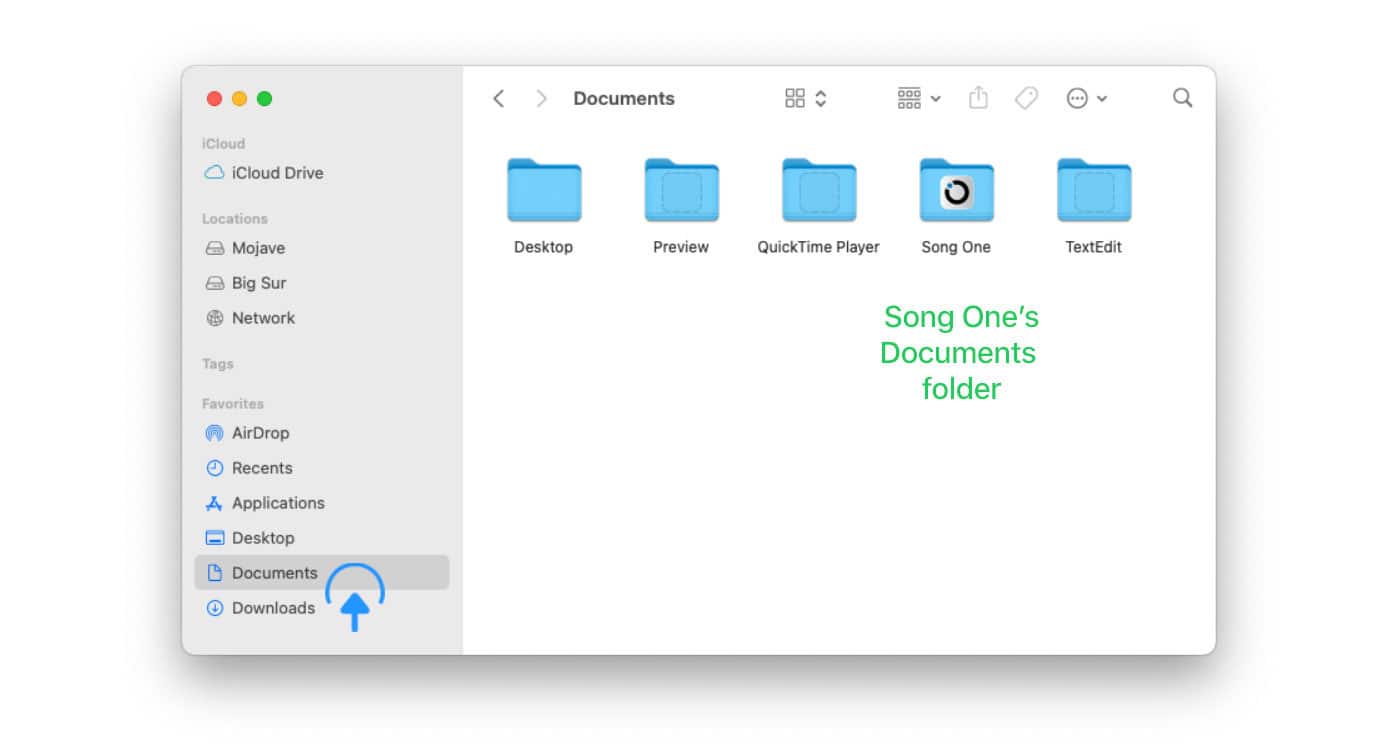The height and width of the screenshot is (750, 1393).
Task: Zoom the window with the green button
Action: coord(265,98)
